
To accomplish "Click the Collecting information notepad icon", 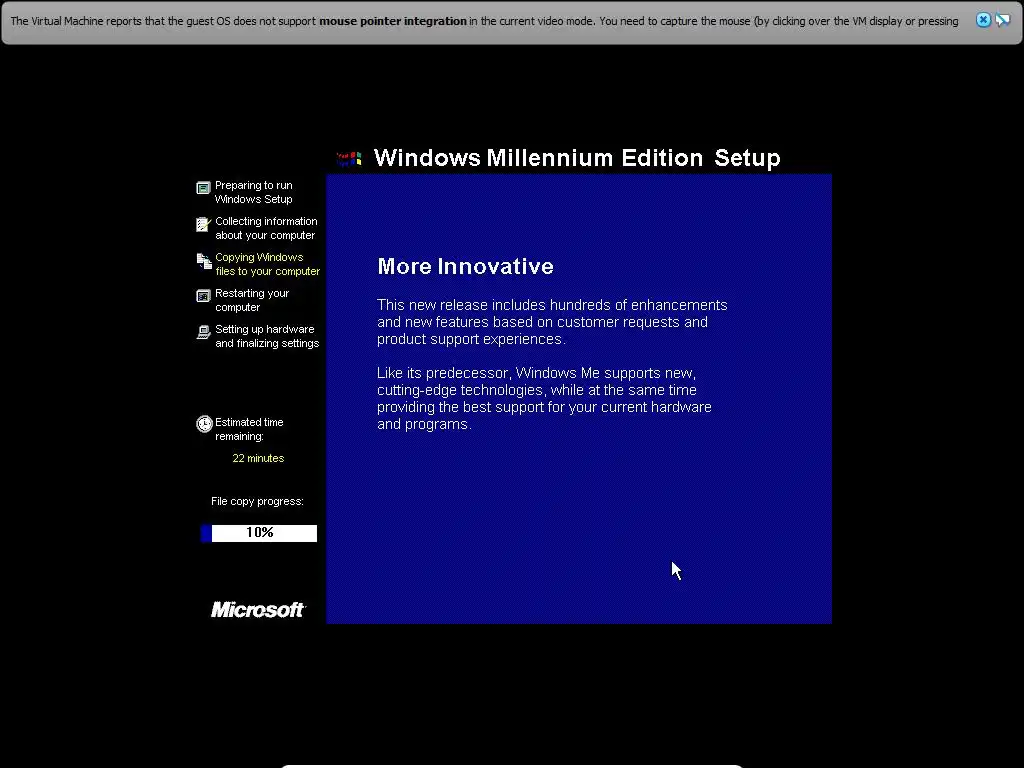I will pos(203,224).
